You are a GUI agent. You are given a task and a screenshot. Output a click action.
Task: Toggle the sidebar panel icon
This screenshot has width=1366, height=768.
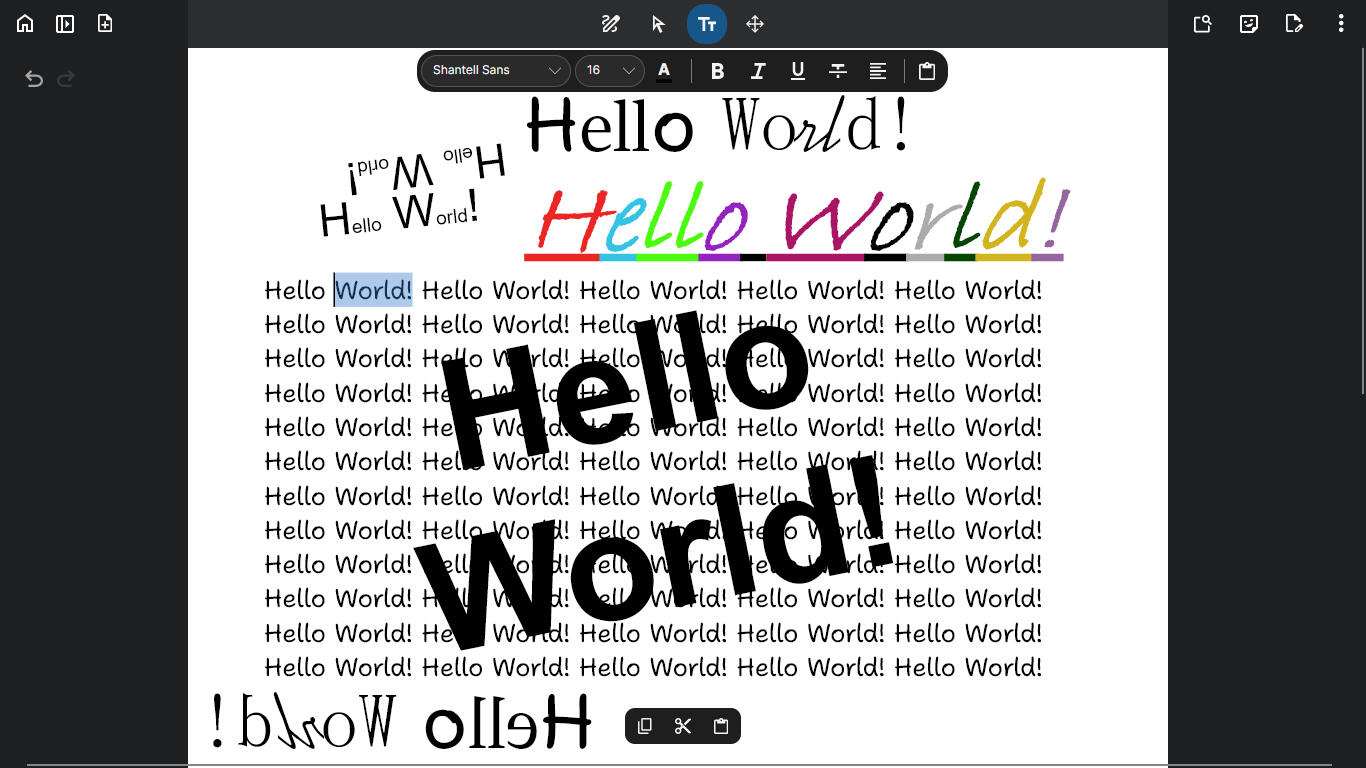coord(65,24)
